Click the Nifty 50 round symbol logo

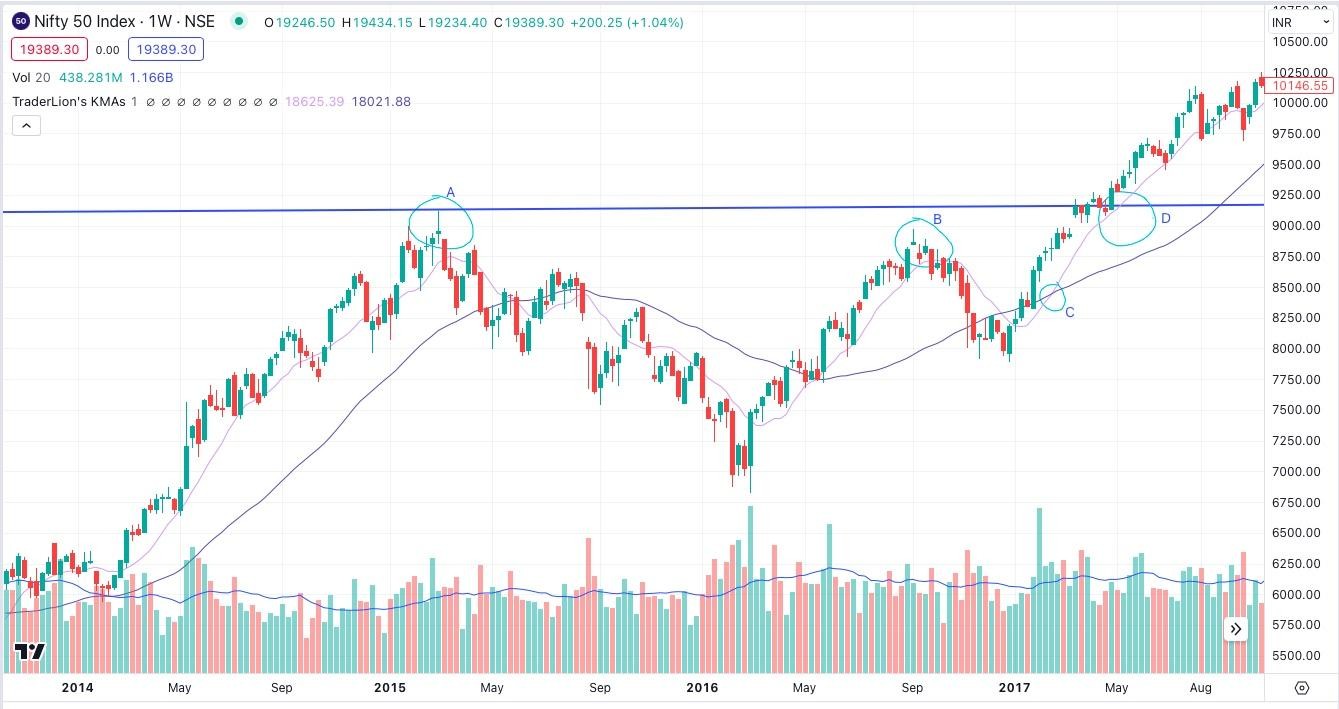pyautogui.click(x=20, y=20)
